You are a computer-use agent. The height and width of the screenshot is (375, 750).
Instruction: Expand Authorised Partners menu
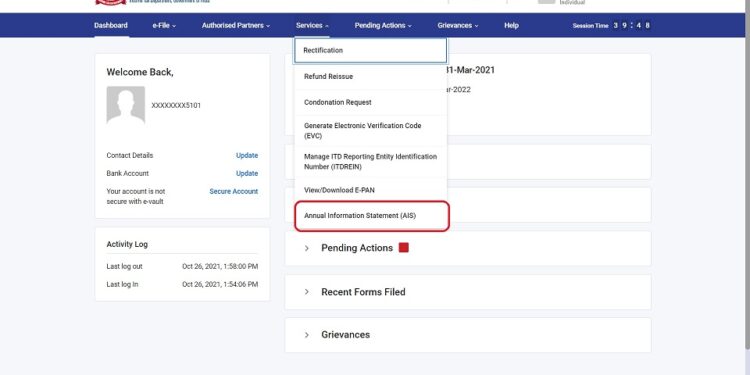(x=236, y=25)
